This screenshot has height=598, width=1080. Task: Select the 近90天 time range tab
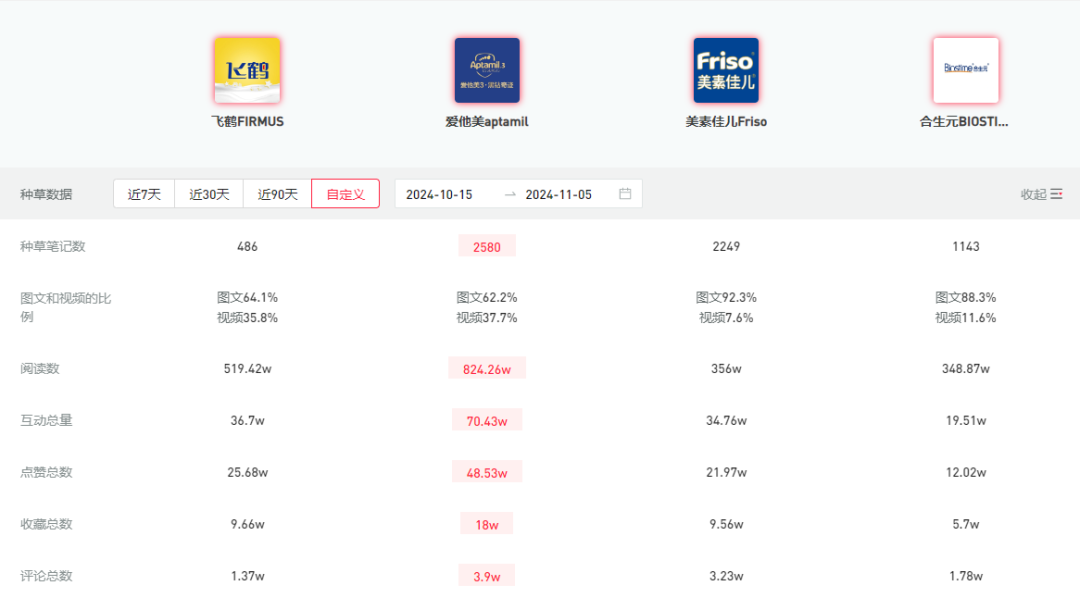point(278,194)
